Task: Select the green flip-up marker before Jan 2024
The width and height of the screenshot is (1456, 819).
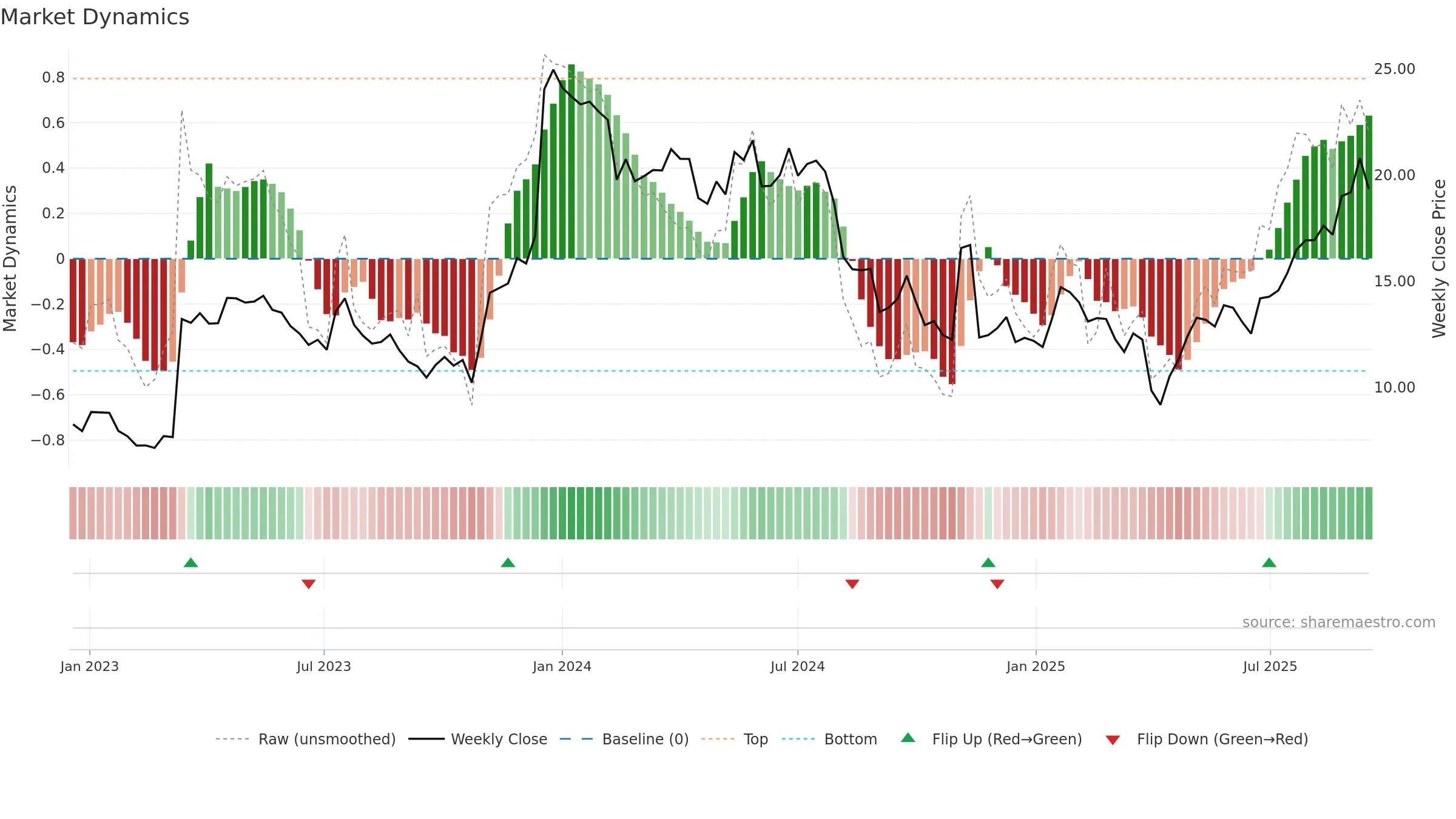Action: point(508,562)
